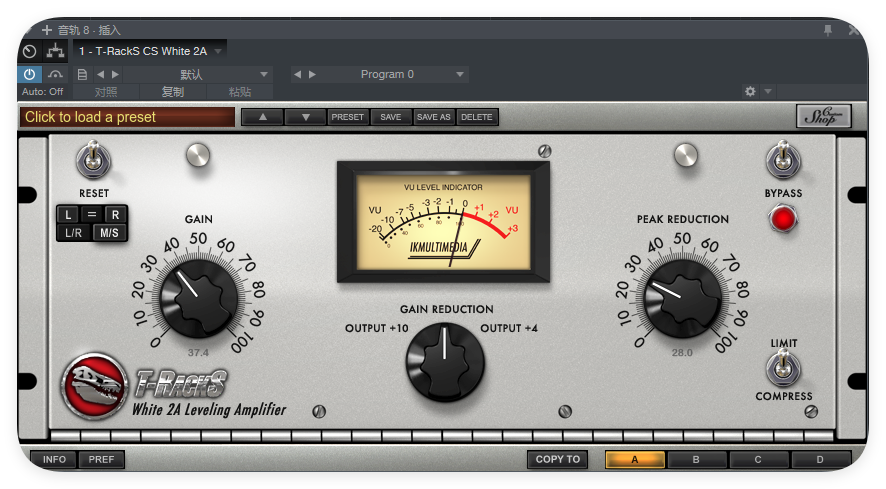Open the clock-shaped icon above the power button
The height and width of the screenshot is (489, 886).
tap(29, 51)
